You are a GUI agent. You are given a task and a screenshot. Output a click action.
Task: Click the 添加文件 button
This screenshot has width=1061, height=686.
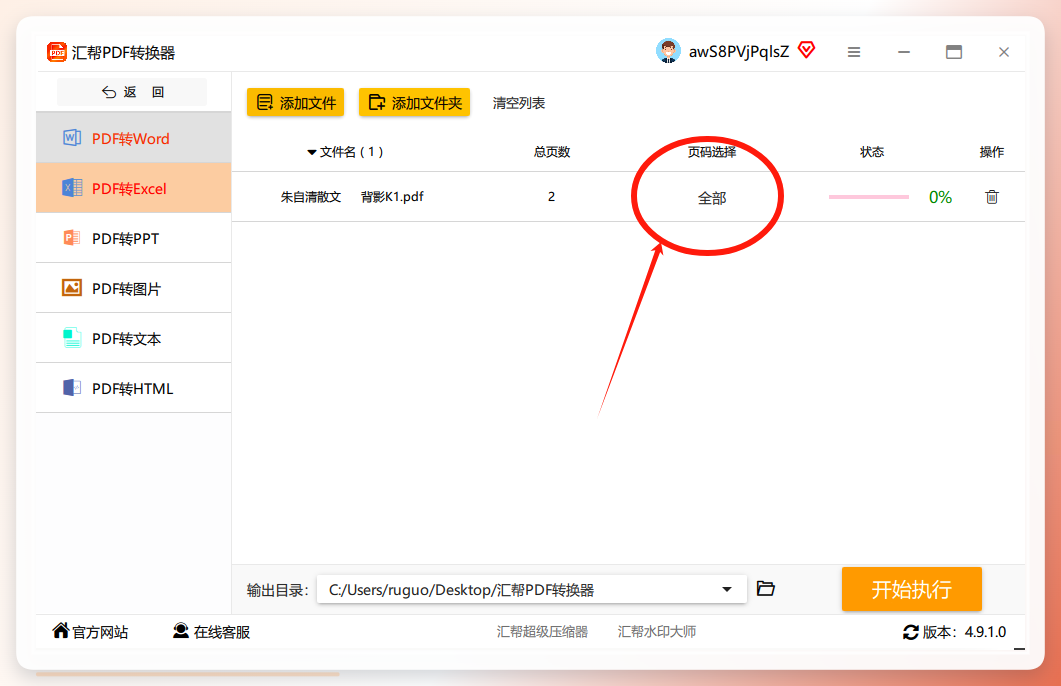click(x=295, y=103)
